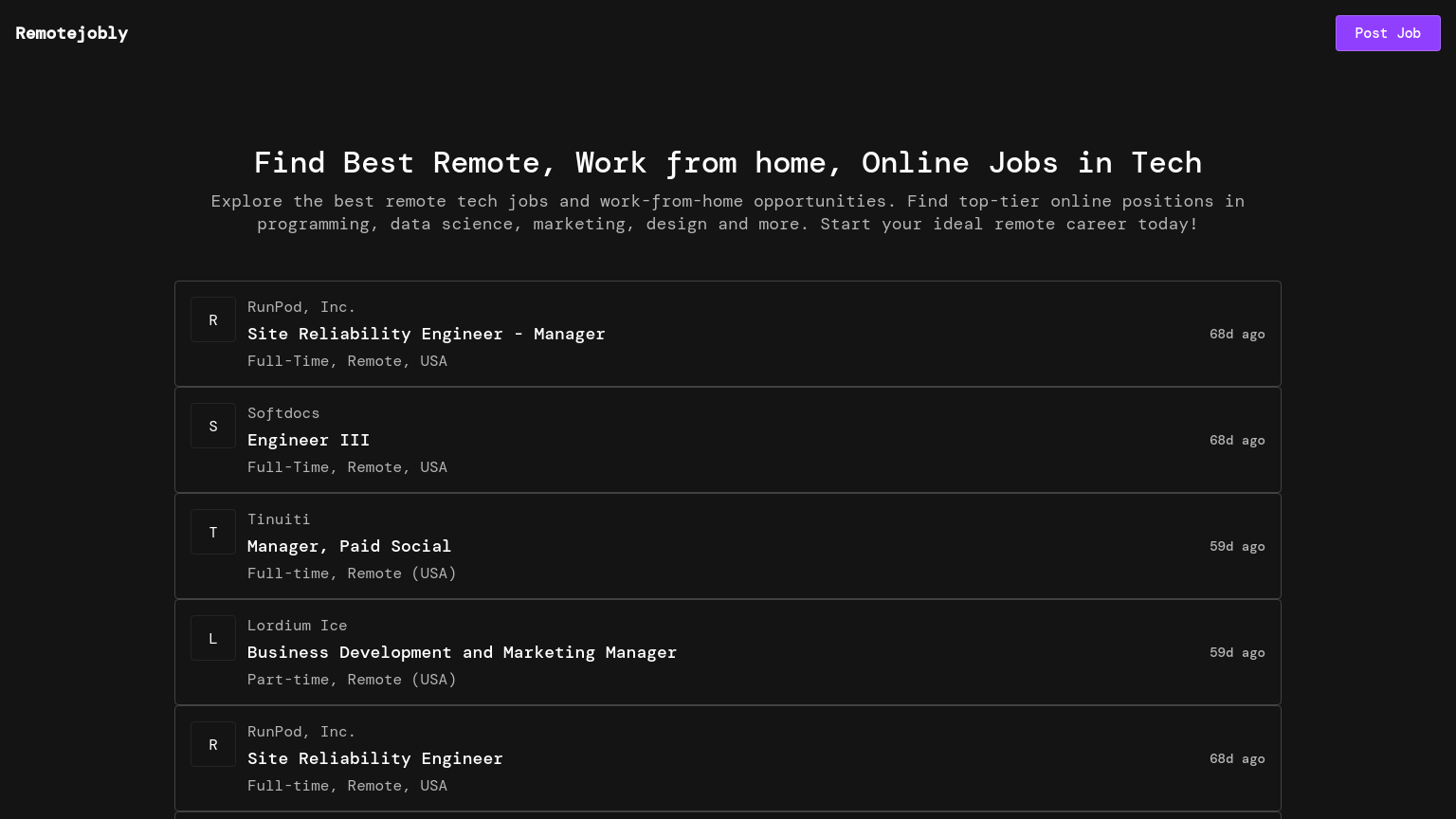Click the Lordium Ice "L" avatar icon
The width and height of the screenshot is (1456, 819).
point(213,638)
